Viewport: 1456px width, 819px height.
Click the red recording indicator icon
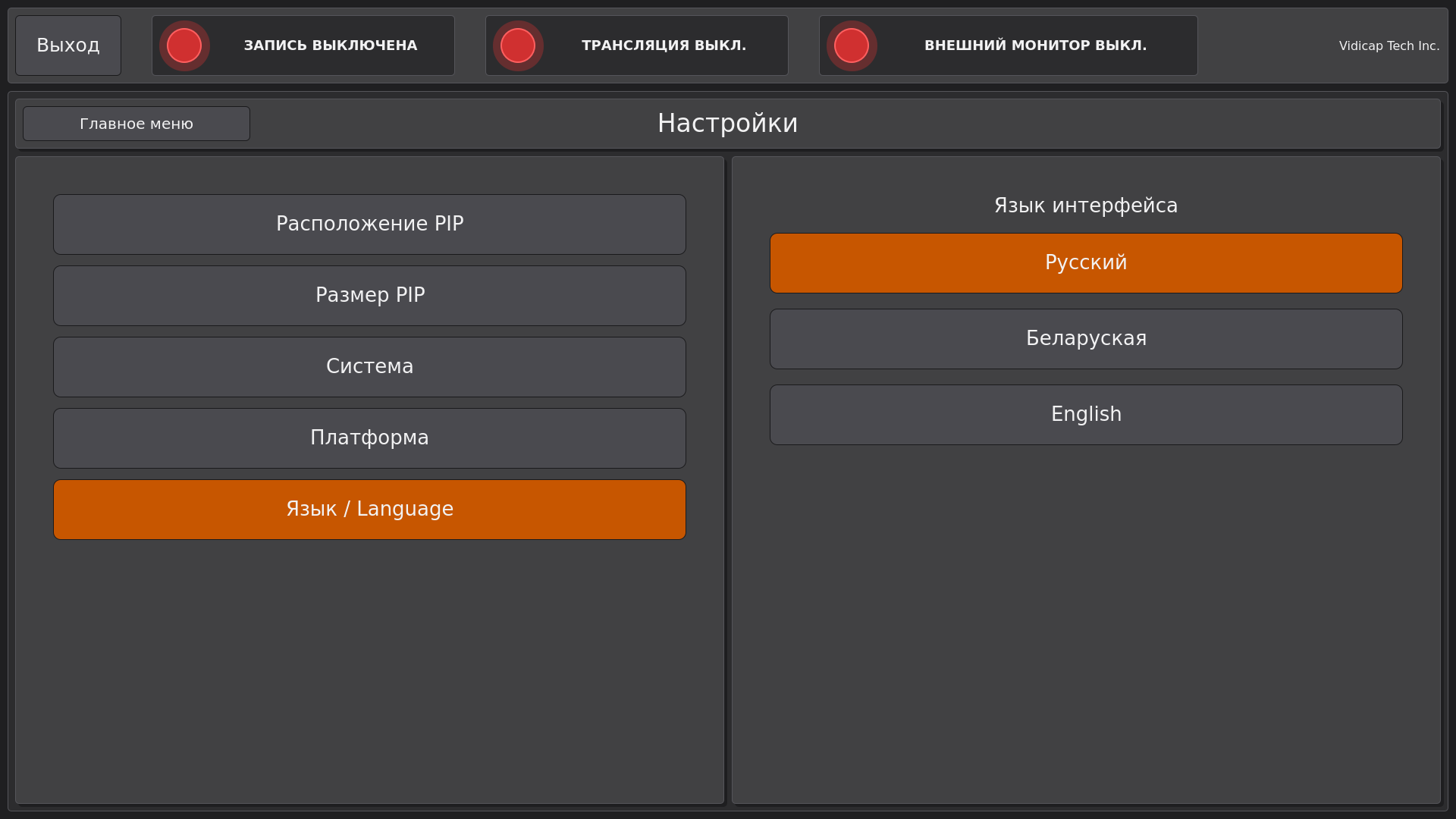(x=184, y=45)
